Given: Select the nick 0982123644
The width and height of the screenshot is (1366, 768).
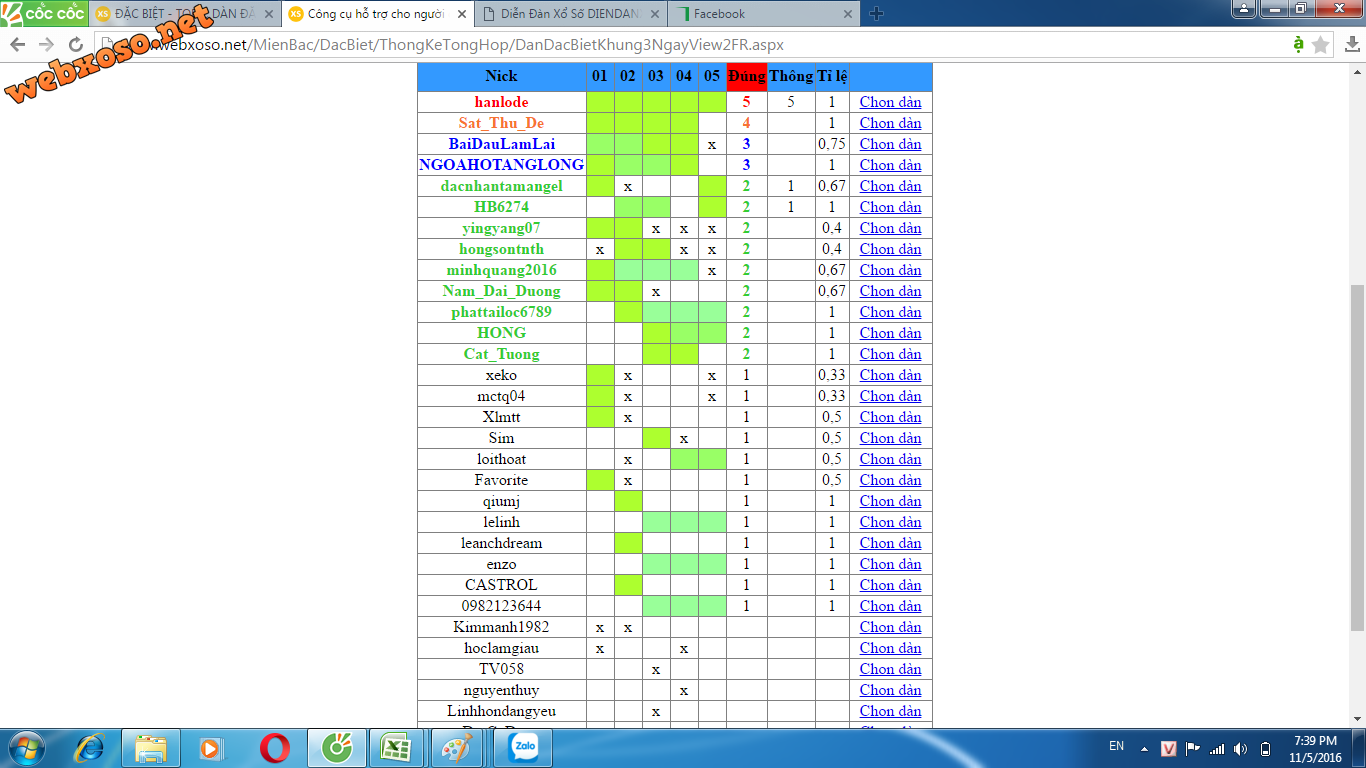Looking at the screenshot, I should pos(502,606).
